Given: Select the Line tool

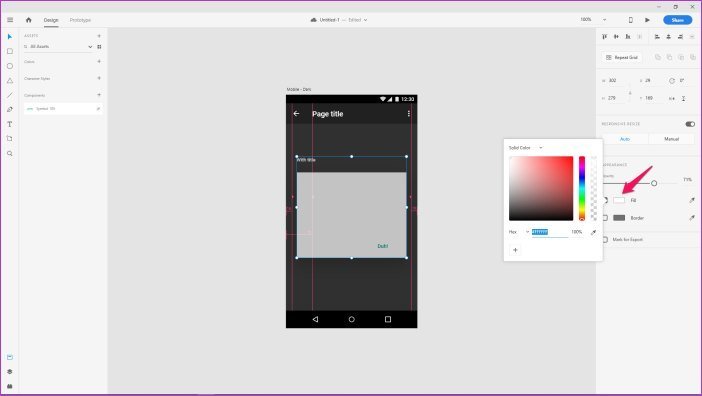Looking at the screenshot, I should tap(10, 95).
